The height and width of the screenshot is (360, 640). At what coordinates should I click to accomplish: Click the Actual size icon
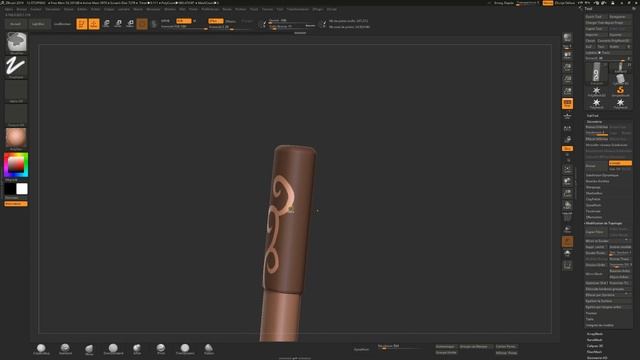tap(567, 79)
